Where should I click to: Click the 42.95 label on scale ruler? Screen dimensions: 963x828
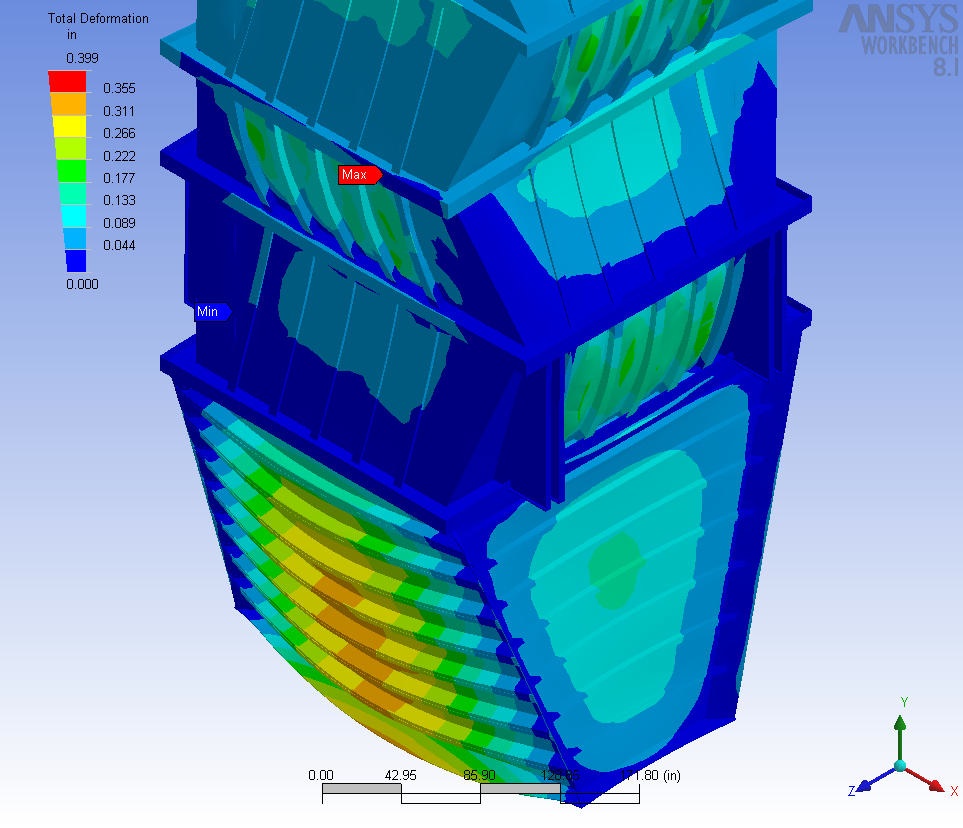401,775
